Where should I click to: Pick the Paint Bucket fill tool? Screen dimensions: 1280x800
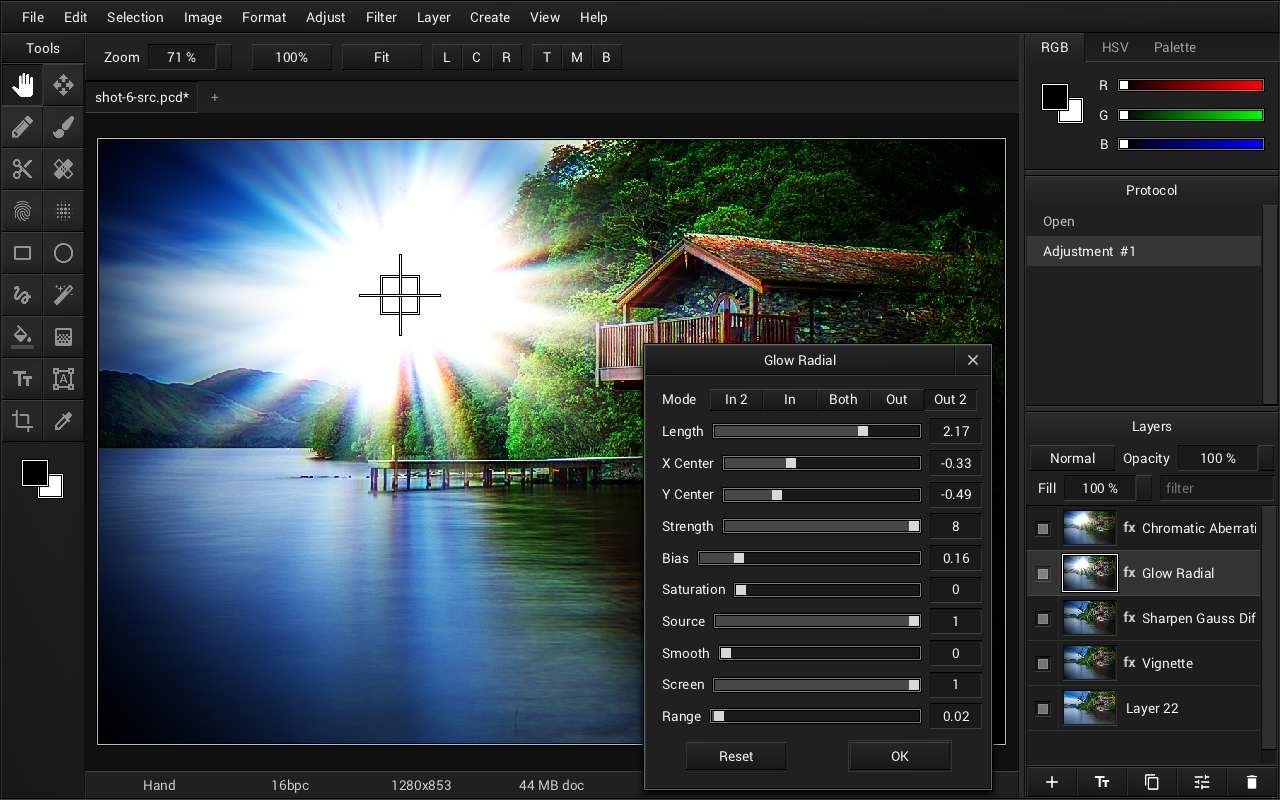point(22,337)
